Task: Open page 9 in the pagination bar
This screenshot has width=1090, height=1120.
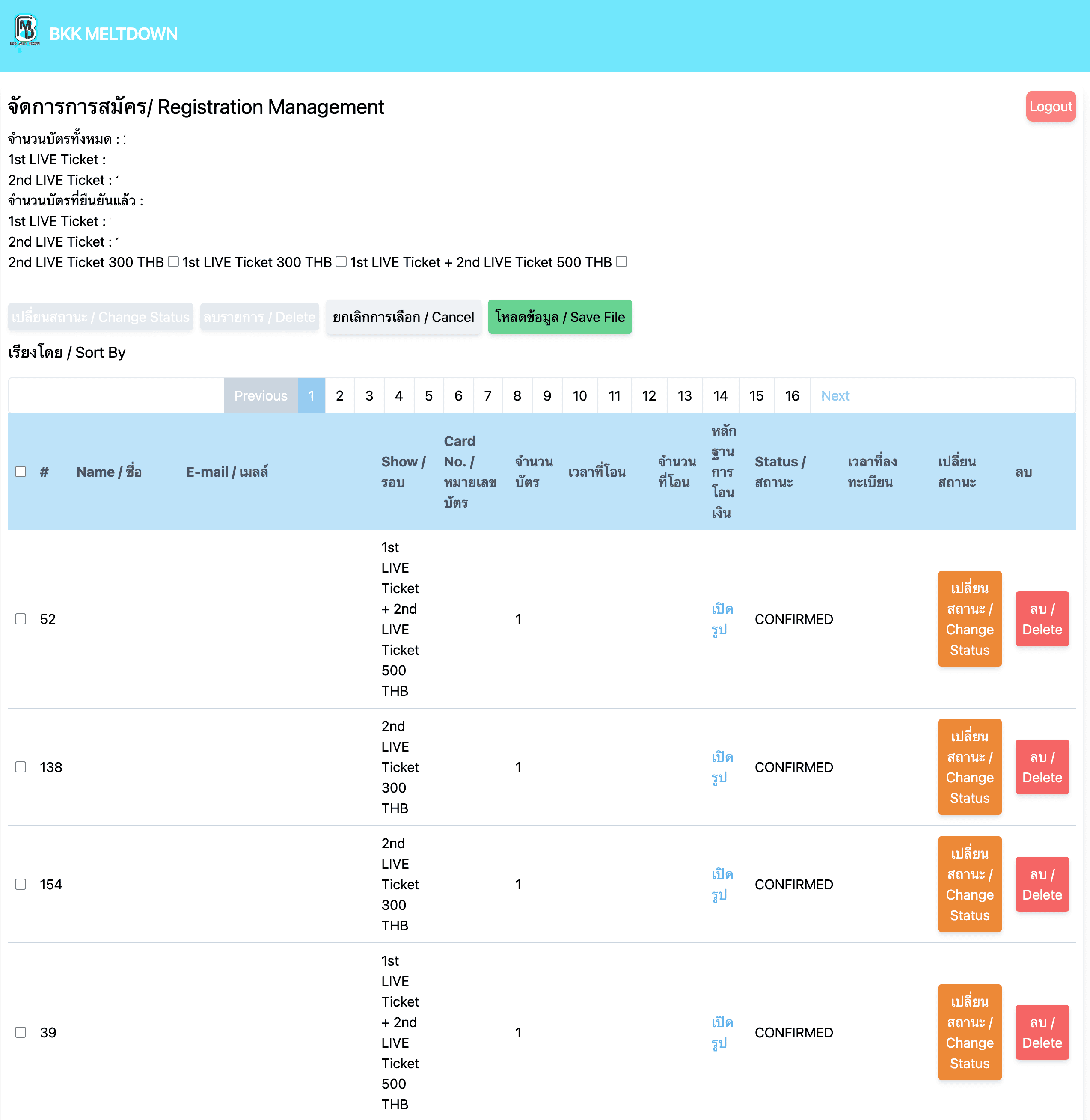Action: 547,396
